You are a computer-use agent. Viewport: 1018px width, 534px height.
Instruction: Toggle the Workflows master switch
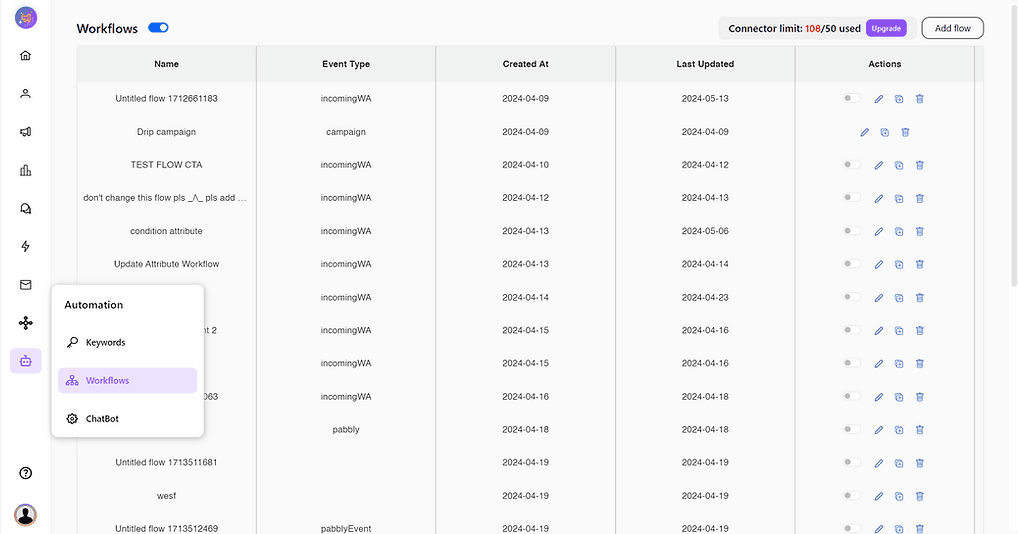click(158, 27)
